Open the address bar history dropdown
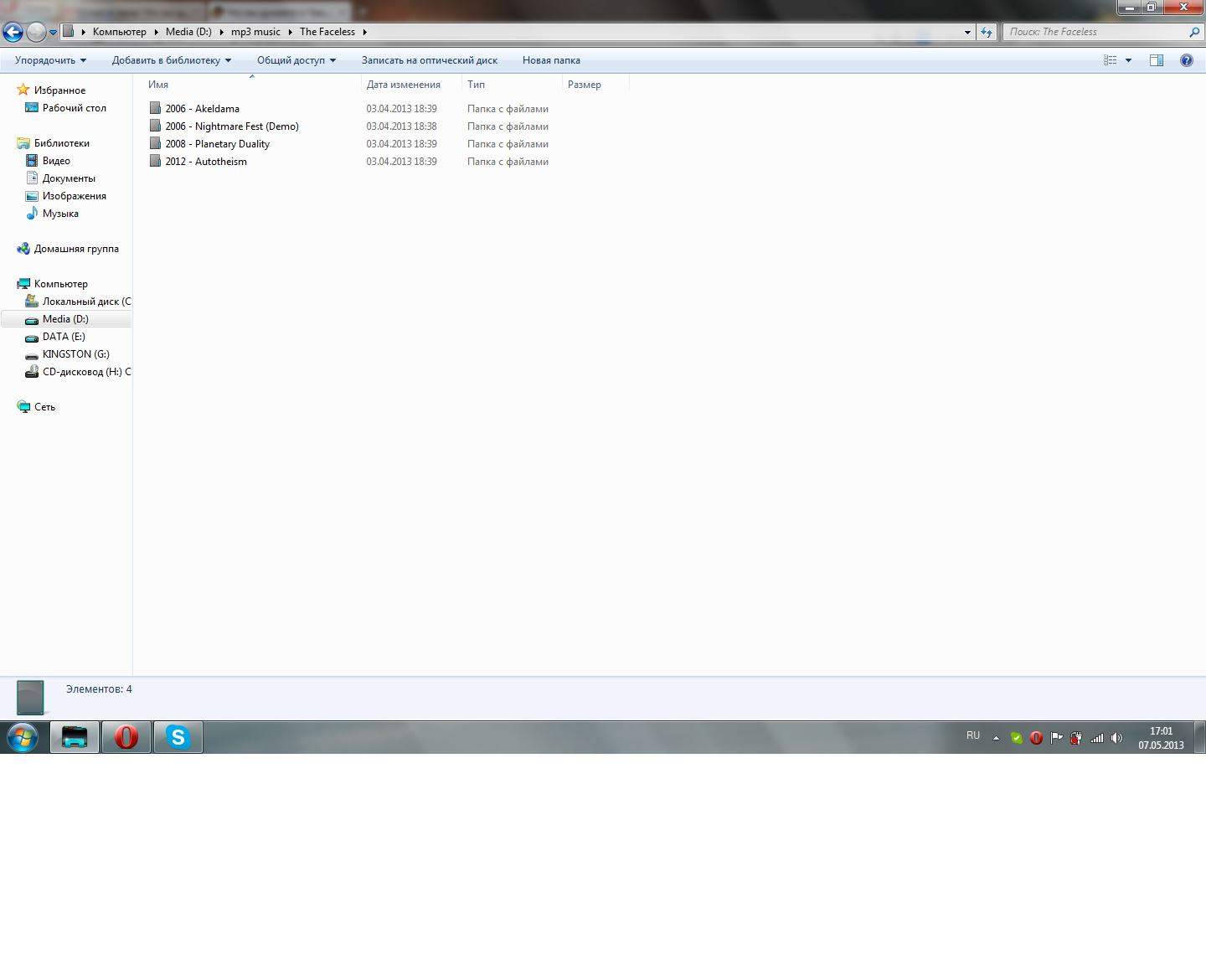The height and width of the screenshot is (980, 1206). [x=967, y=33]
